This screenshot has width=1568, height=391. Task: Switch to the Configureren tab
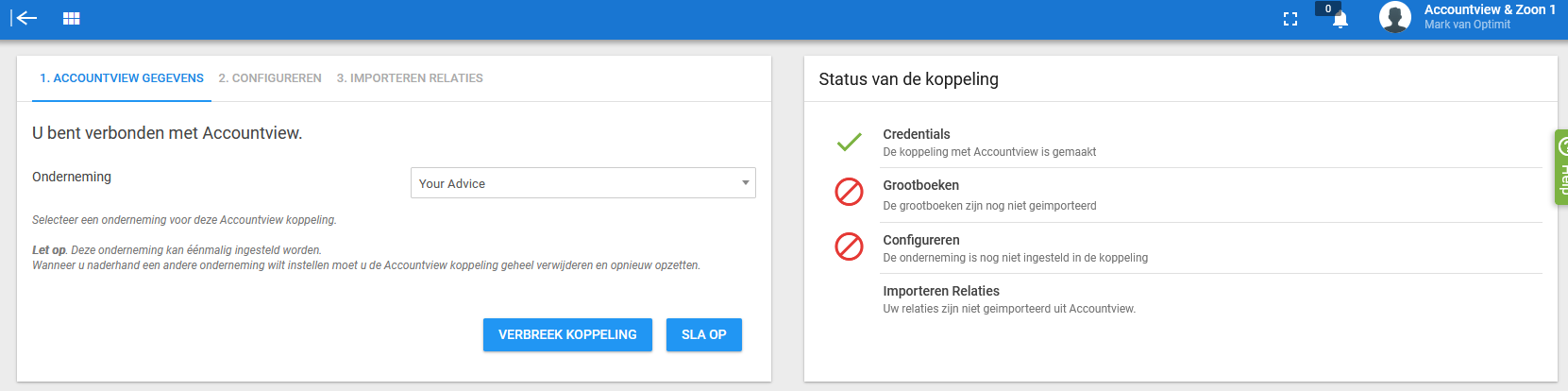(x=270, y=78)
